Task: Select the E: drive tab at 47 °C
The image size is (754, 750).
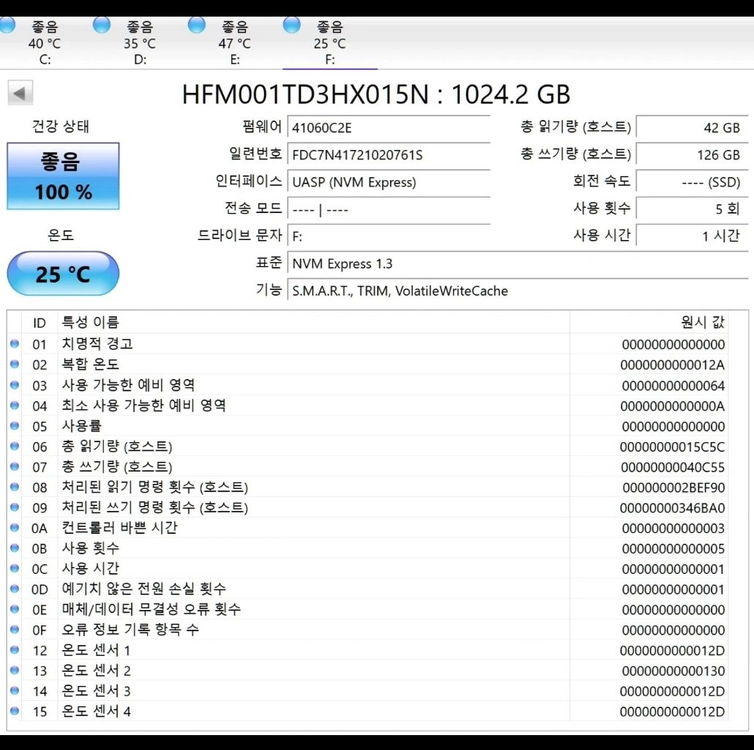Action: point(235,42)
